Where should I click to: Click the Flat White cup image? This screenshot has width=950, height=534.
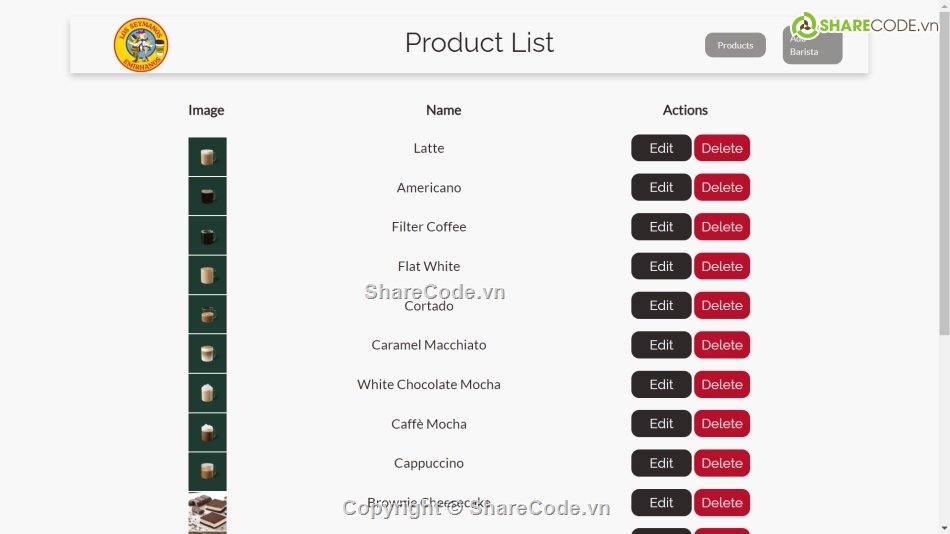(207, 275)
